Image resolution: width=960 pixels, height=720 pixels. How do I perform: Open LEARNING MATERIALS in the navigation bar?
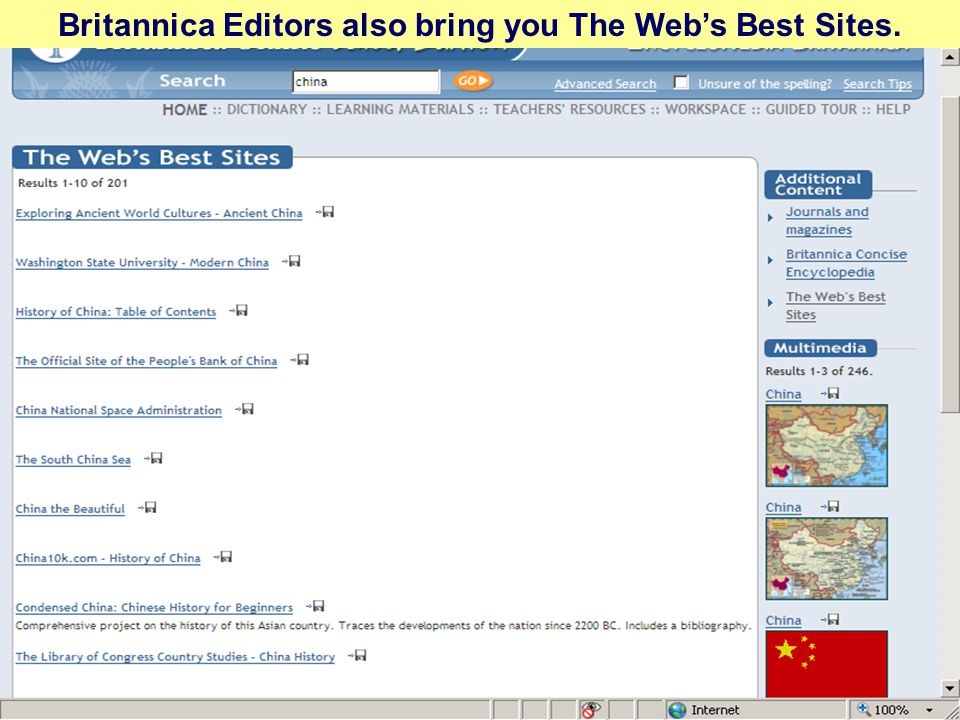tap(400, 110)
